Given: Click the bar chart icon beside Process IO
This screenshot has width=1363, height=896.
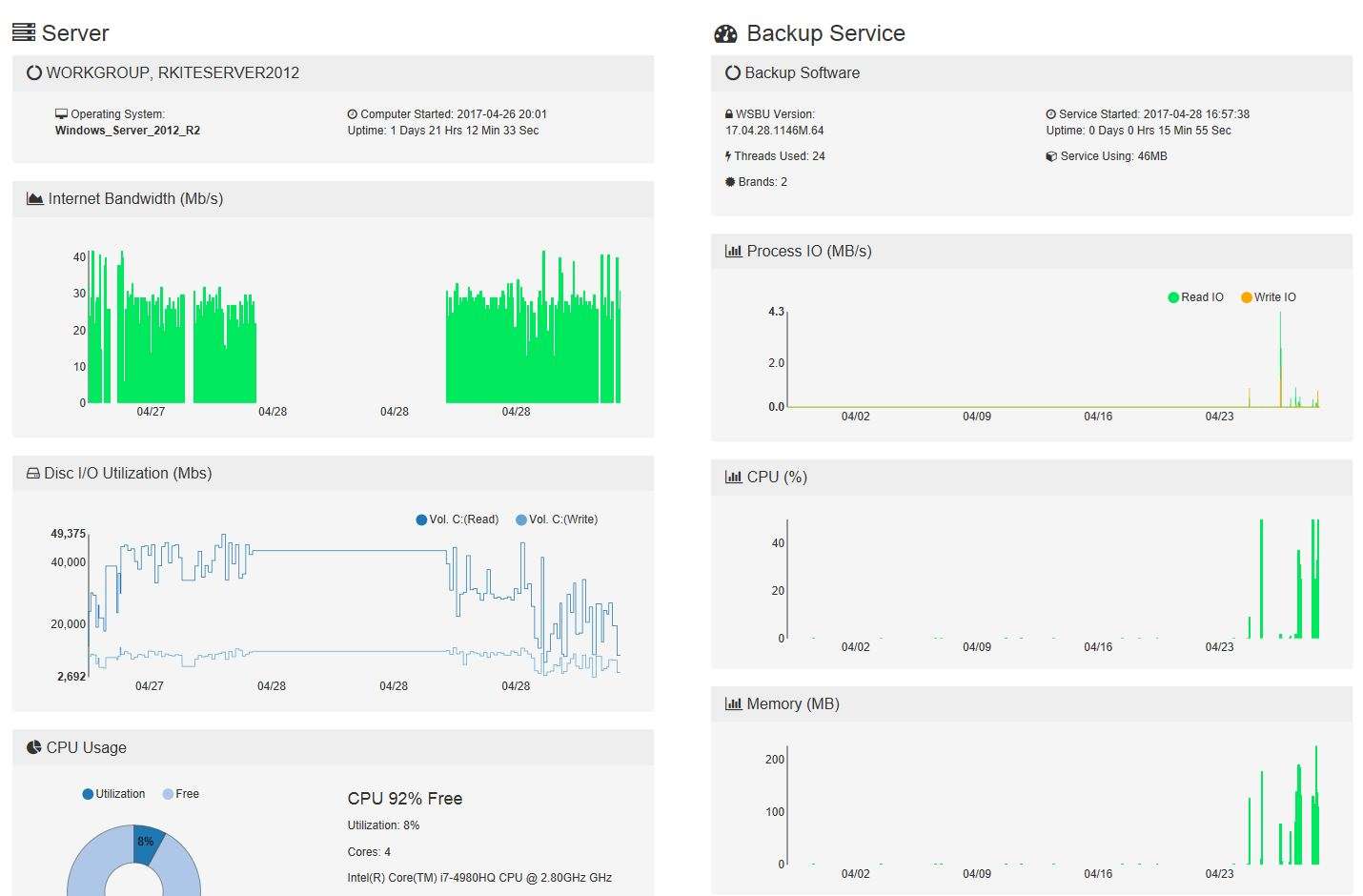Looking at the screenshot, I should click(734, 251).
